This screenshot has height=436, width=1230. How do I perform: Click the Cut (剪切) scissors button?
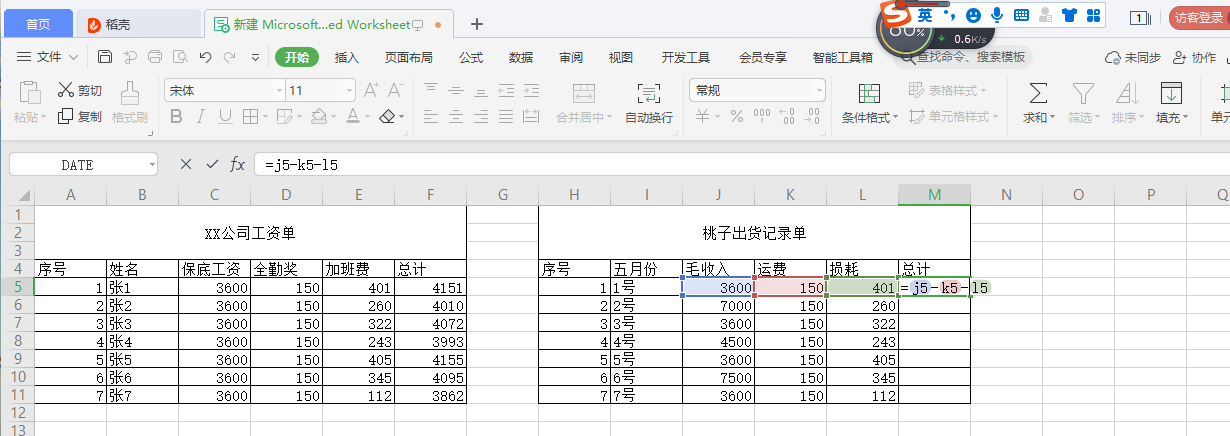[80, 90]
